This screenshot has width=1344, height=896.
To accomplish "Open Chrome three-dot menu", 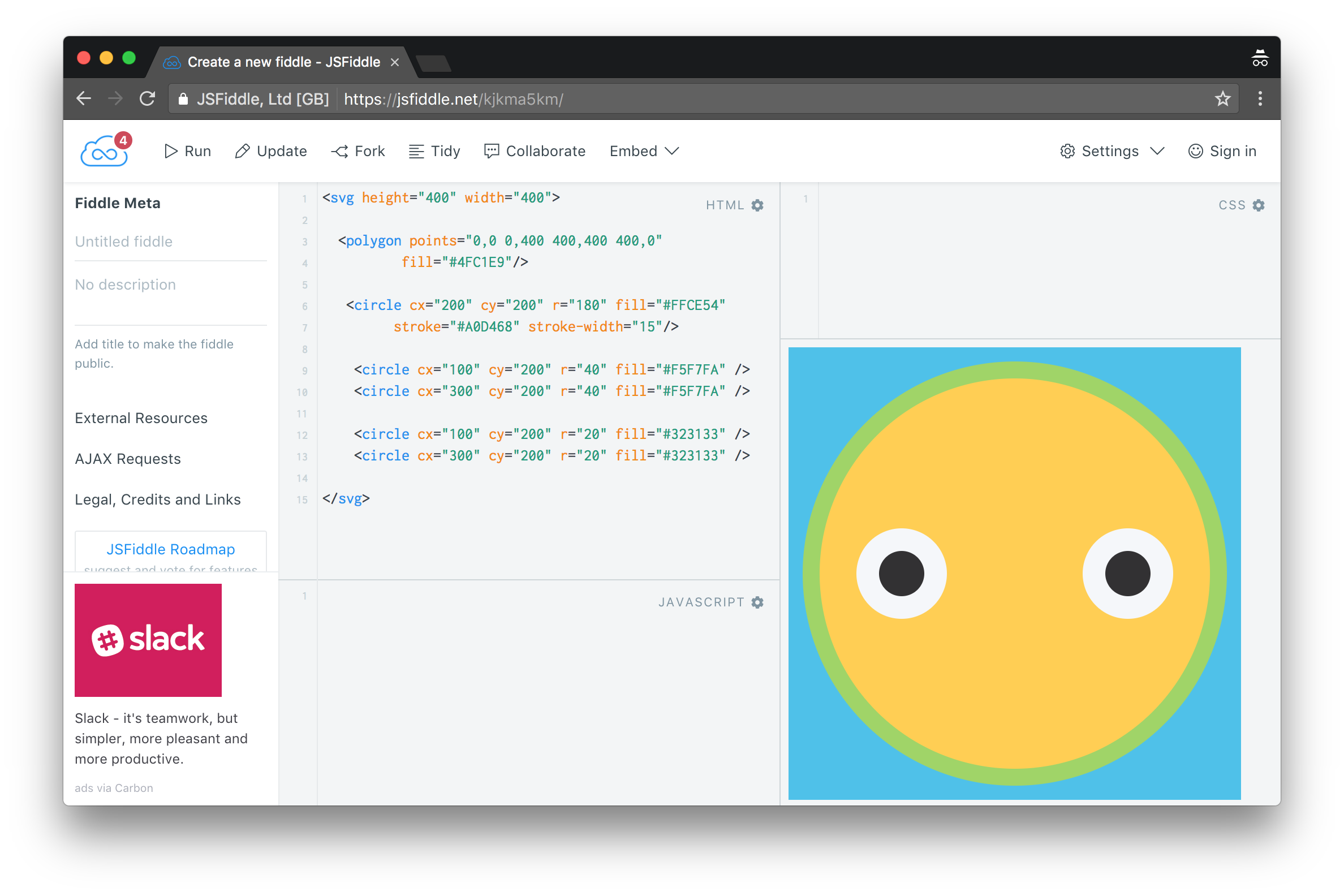I will (1259, 99).
